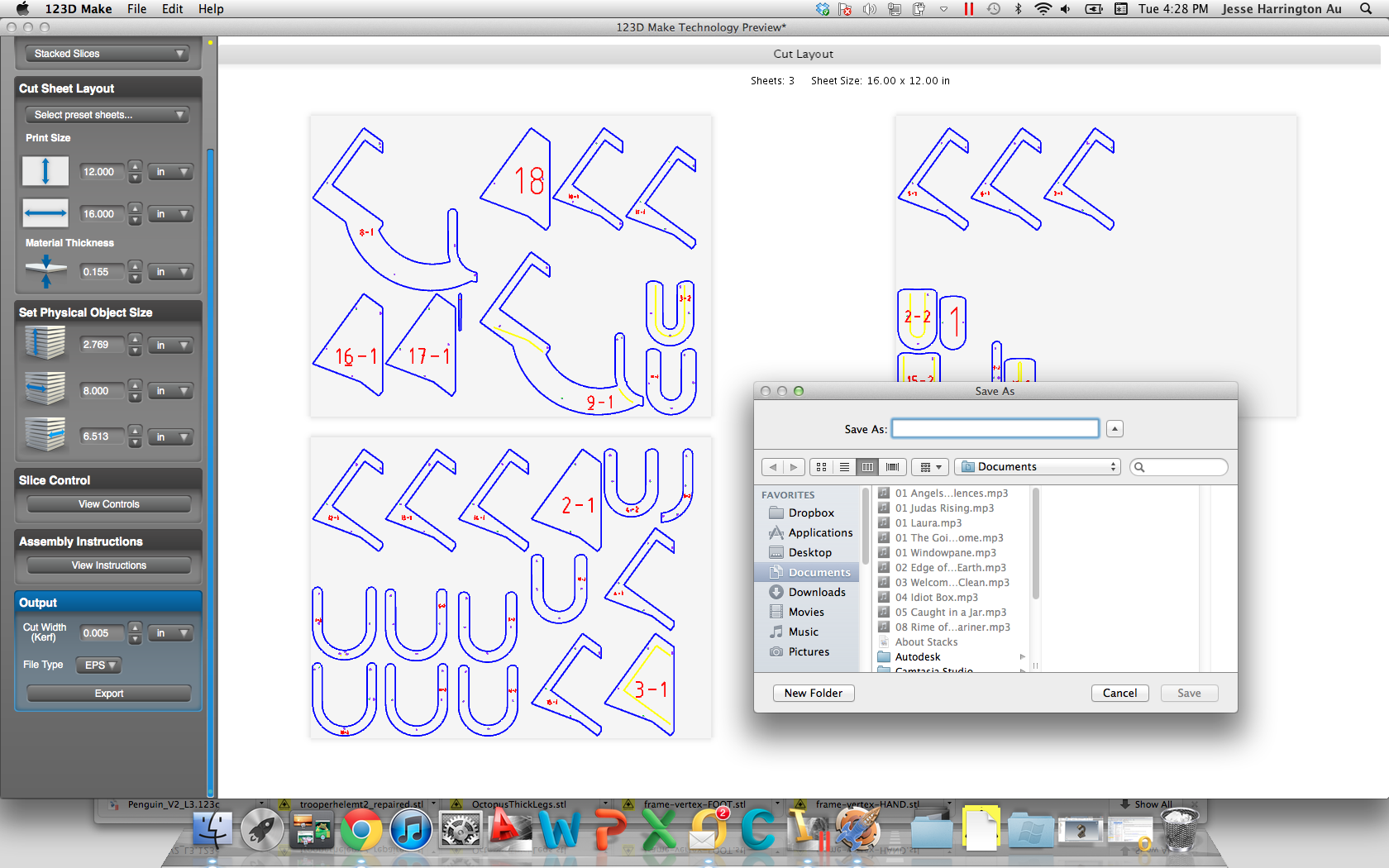Viewport: 1389px width, 868px height.
Task: Click New Folder in Save dialog
Action: 814,693
